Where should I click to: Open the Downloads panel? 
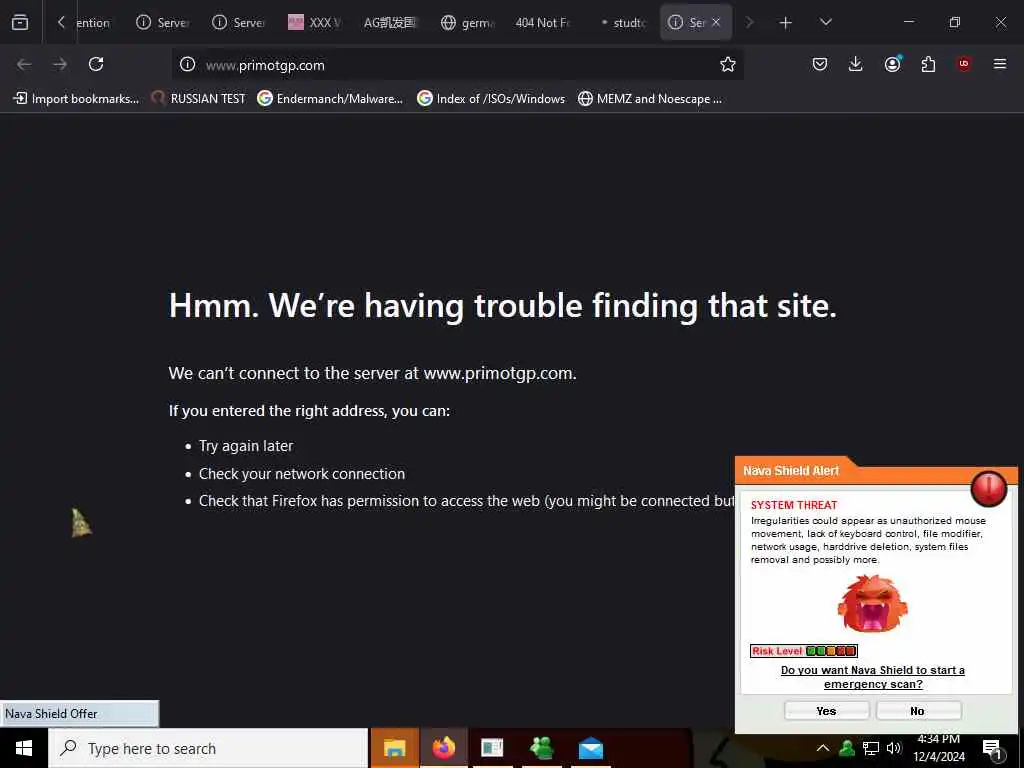point(856,64)
